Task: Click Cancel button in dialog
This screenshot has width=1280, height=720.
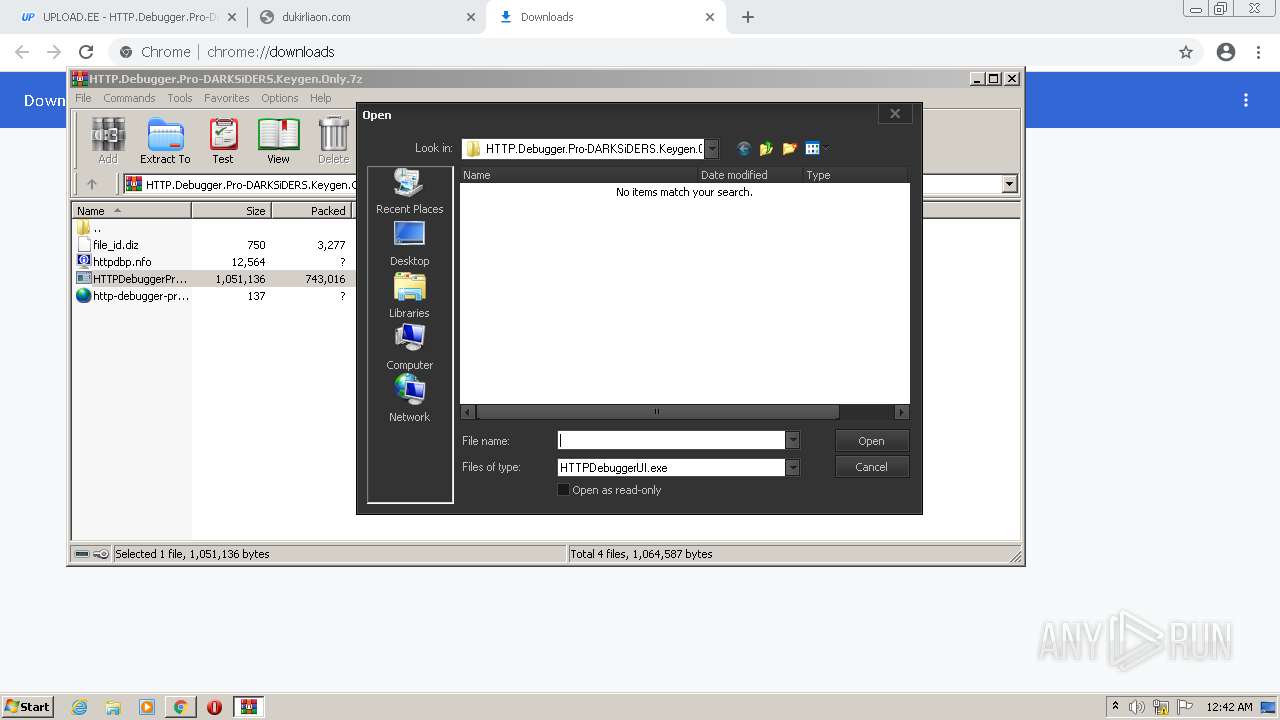Action: point(871,467)
